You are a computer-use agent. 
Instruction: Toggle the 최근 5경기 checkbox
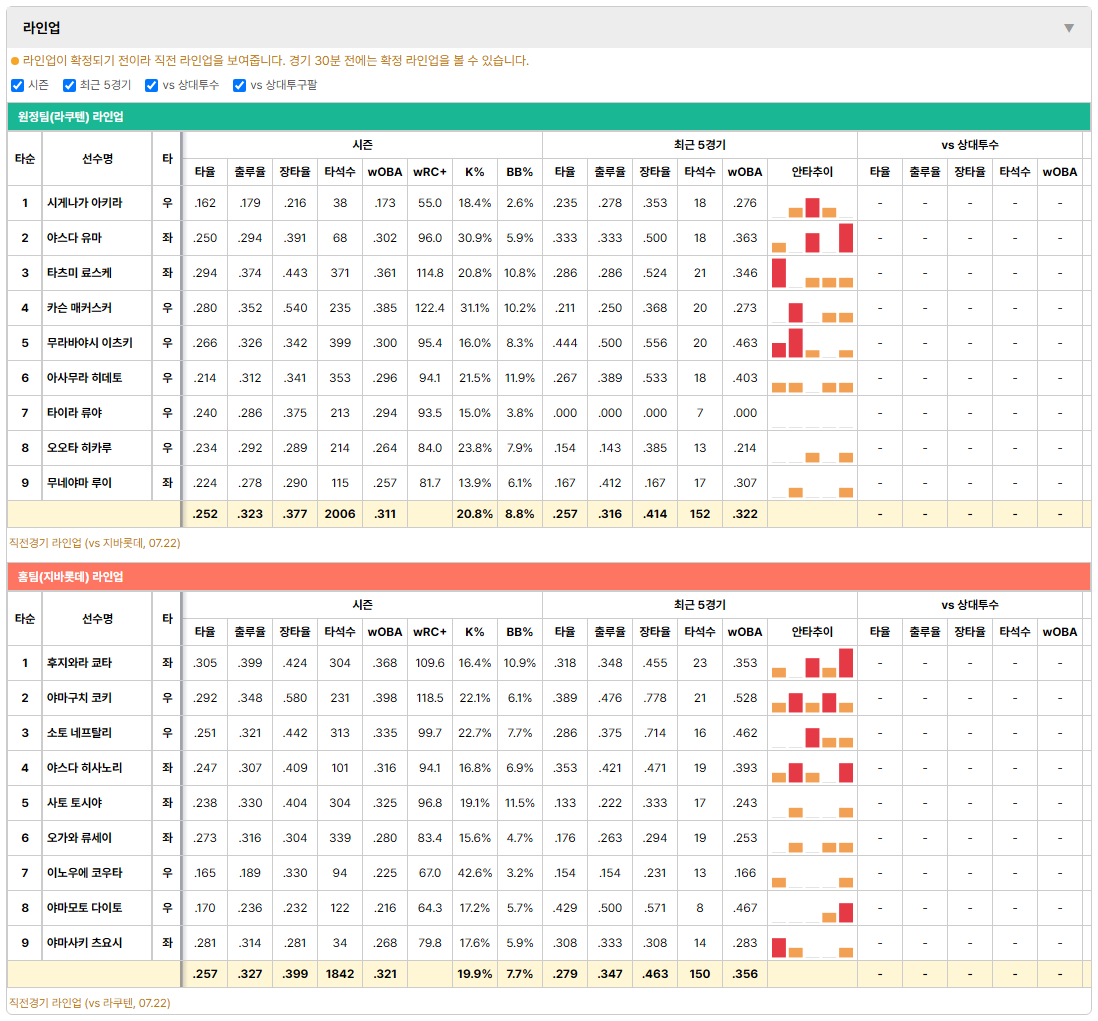click(x=69, y=85)
